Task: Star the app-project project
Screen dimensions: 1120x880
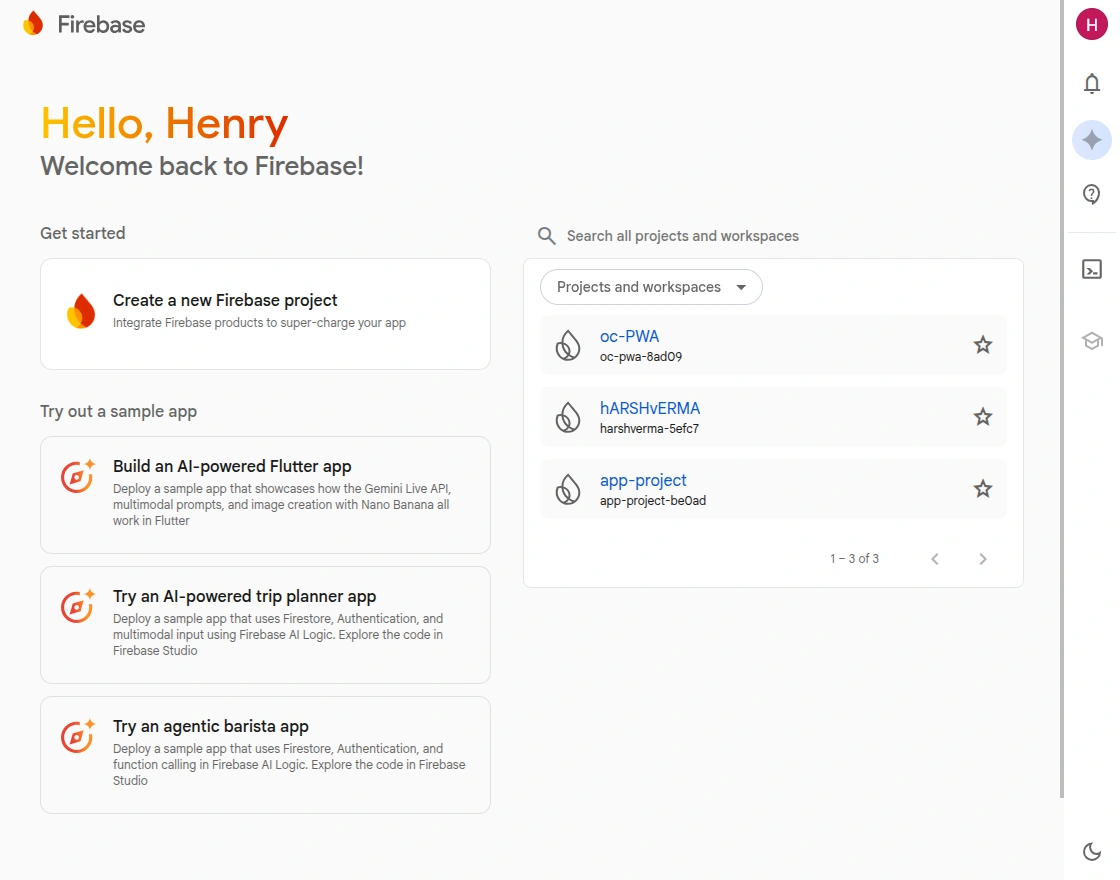Action: pos(983,489)
